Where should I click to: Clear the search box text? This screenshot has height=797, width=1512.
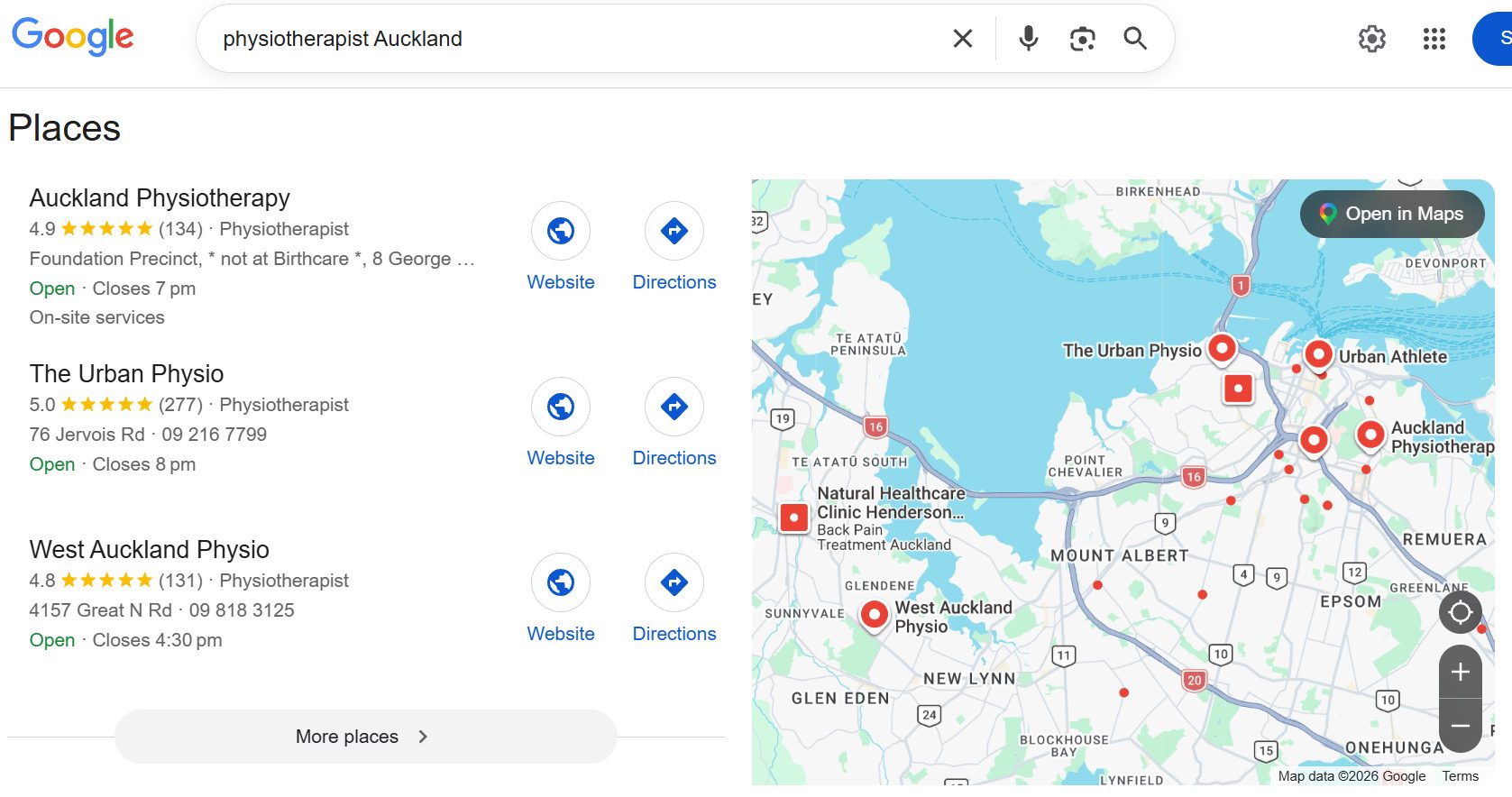962,39
